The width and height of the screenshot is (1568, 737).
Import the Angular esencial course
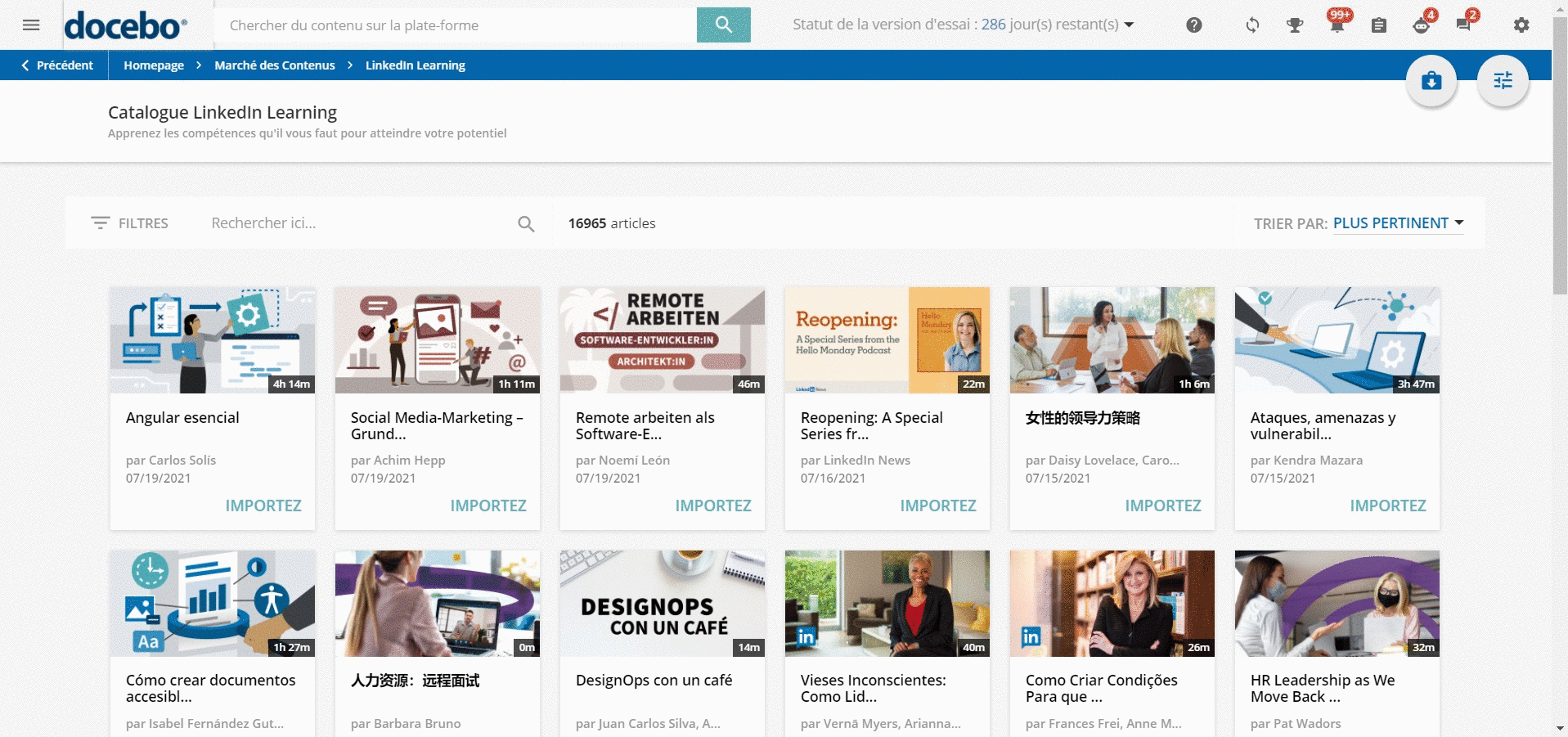click(263, 506)
